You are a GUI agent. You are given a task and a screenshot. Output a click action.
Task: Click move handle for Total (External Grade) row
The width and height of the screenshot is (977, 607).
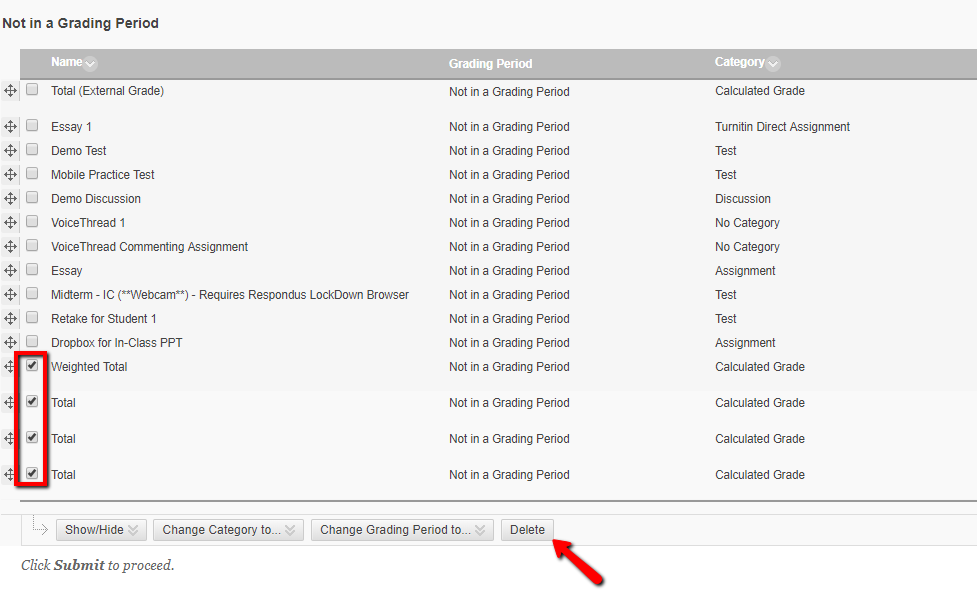pos(11,91)
